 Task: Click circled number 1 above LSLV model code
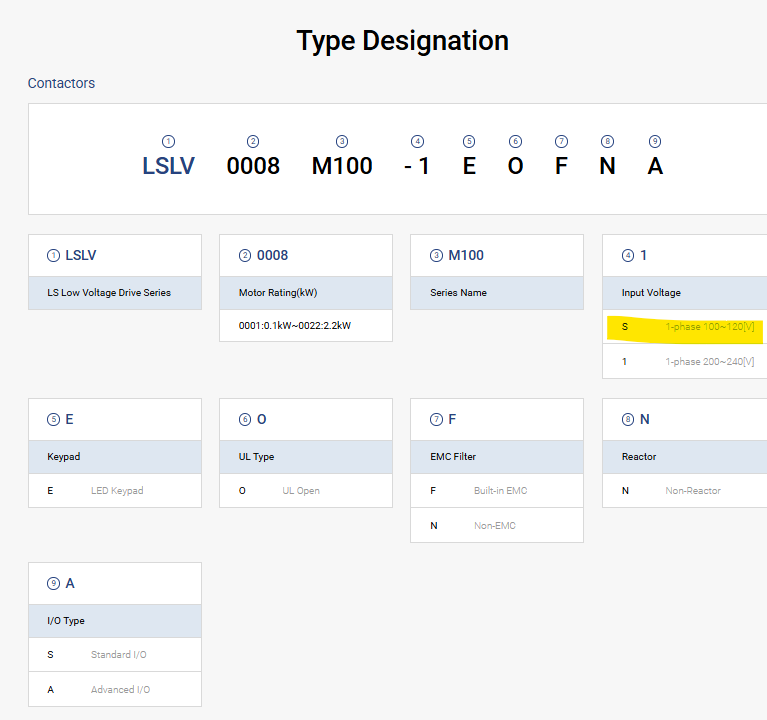point(168,142)
